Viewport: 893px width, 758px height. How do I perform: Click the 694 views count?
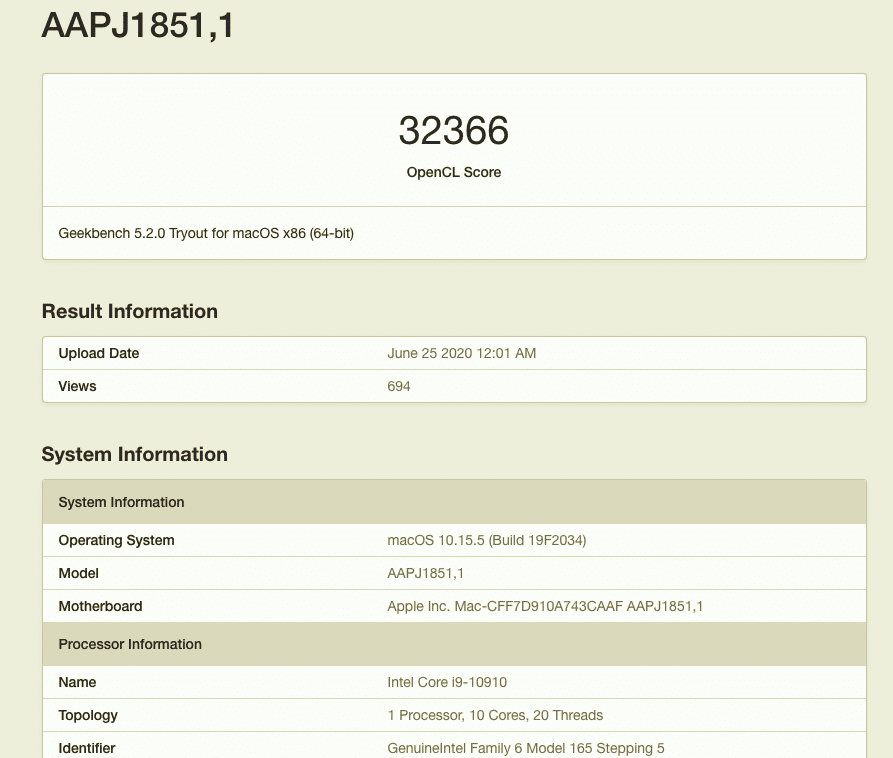point(399,386)
